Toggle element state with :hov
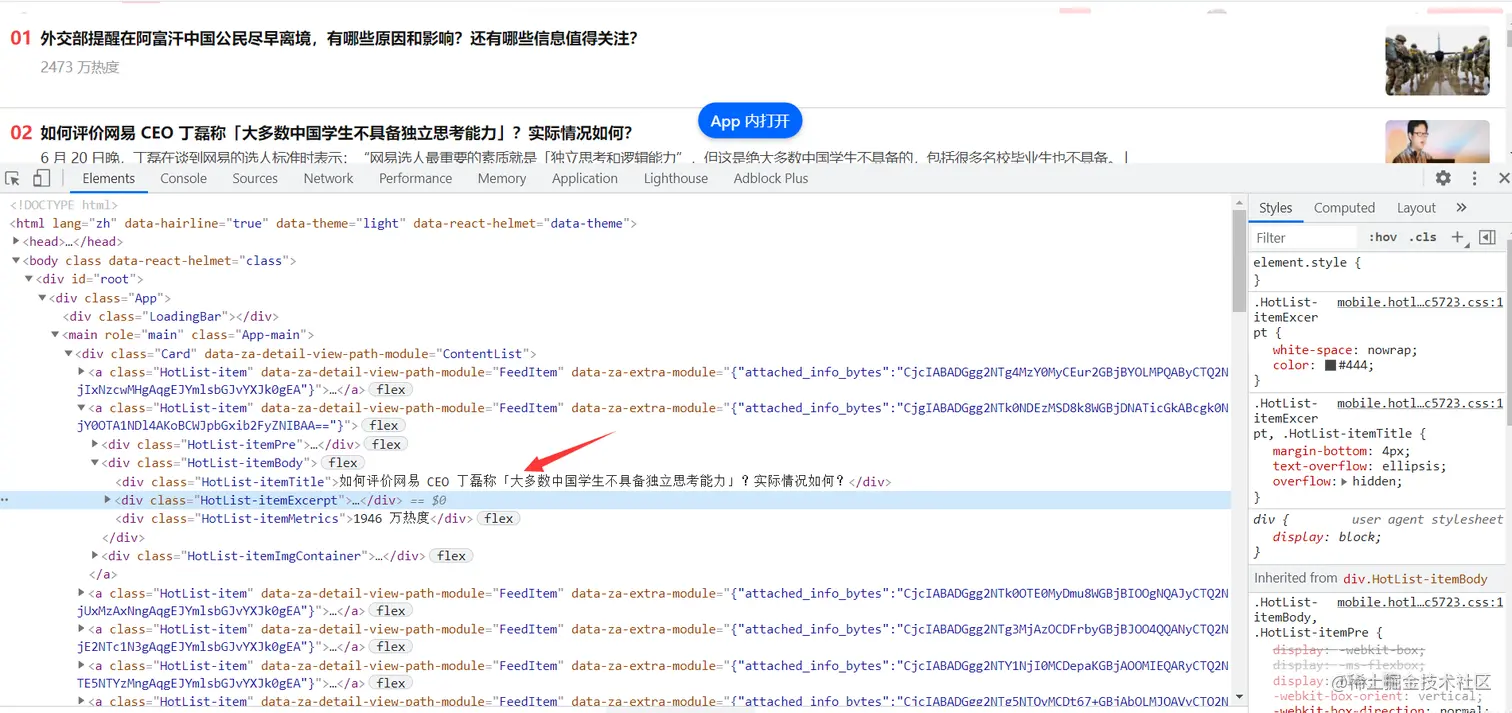 1382,237
